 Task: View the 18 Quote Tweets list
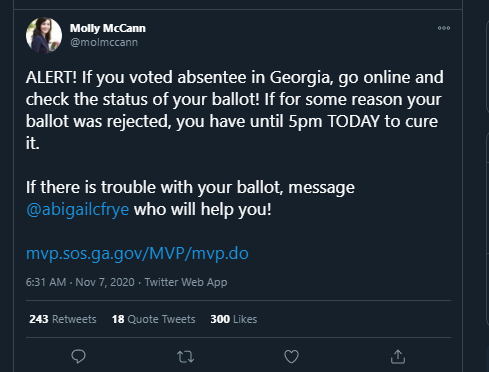pos(153,319)
